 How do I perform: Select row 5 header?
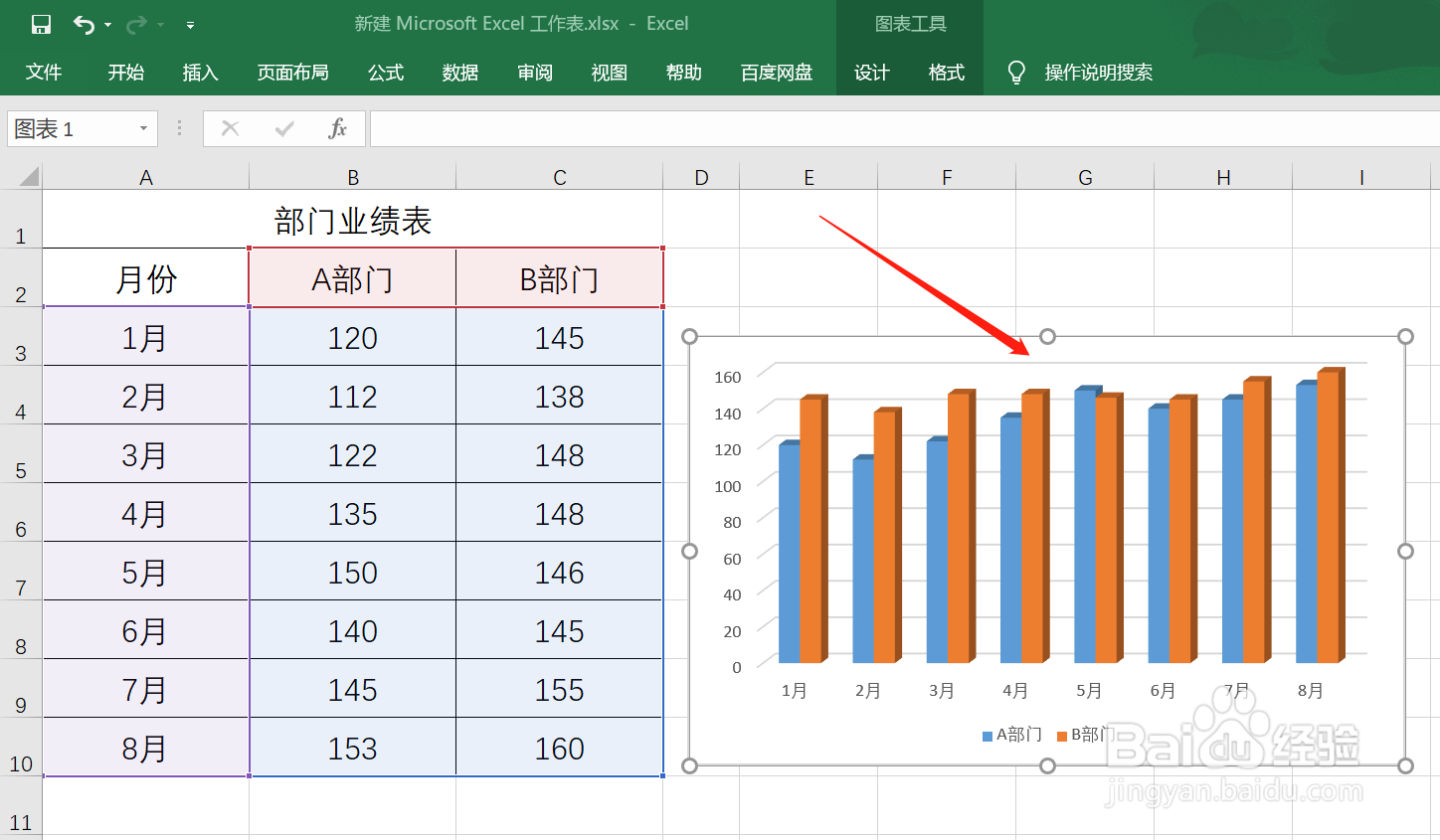click(x=21, y=454)
